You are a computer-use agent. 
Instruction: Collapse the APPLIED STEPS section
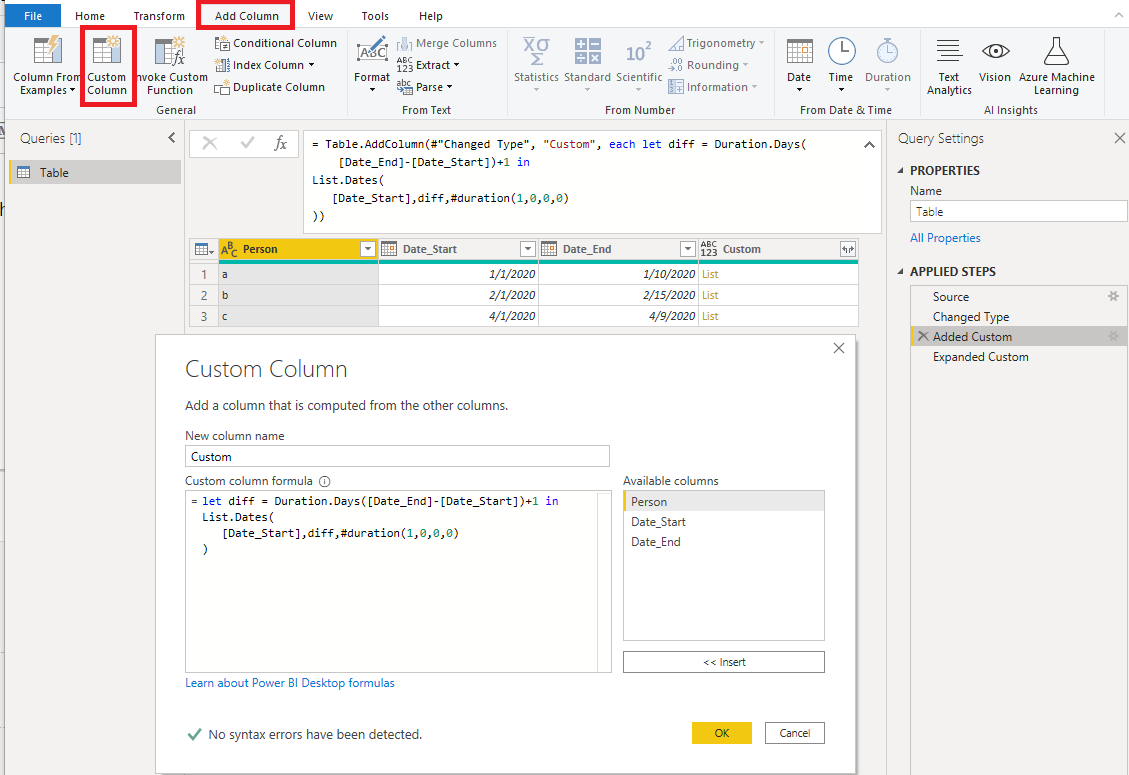pyautogui.click(x=901, y=272)
